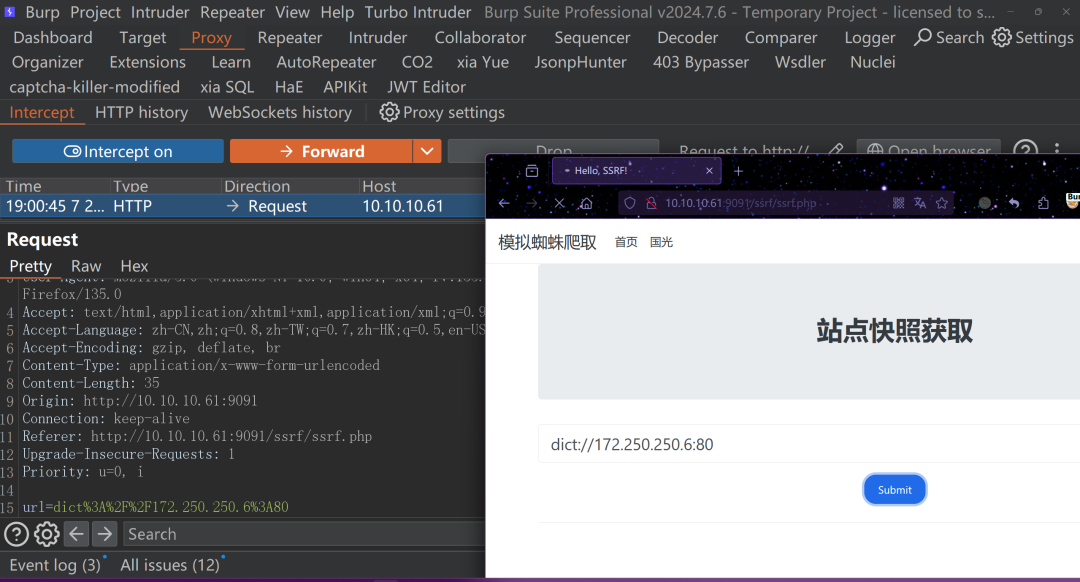Close the Hello, SSRF! tab
The width and height of the screenshot is (1080, 582).
tap(709, 171)
